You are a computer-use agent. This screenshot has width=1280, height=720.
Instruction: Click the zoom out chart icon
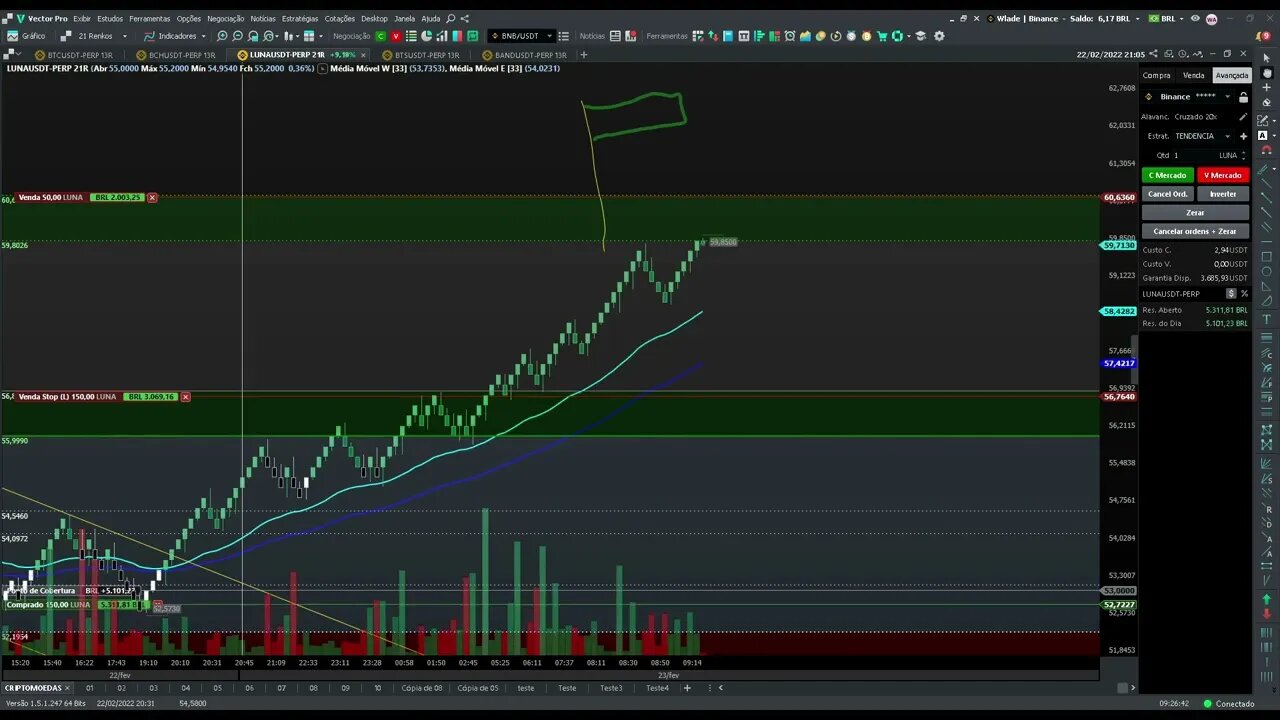point(238,36)
